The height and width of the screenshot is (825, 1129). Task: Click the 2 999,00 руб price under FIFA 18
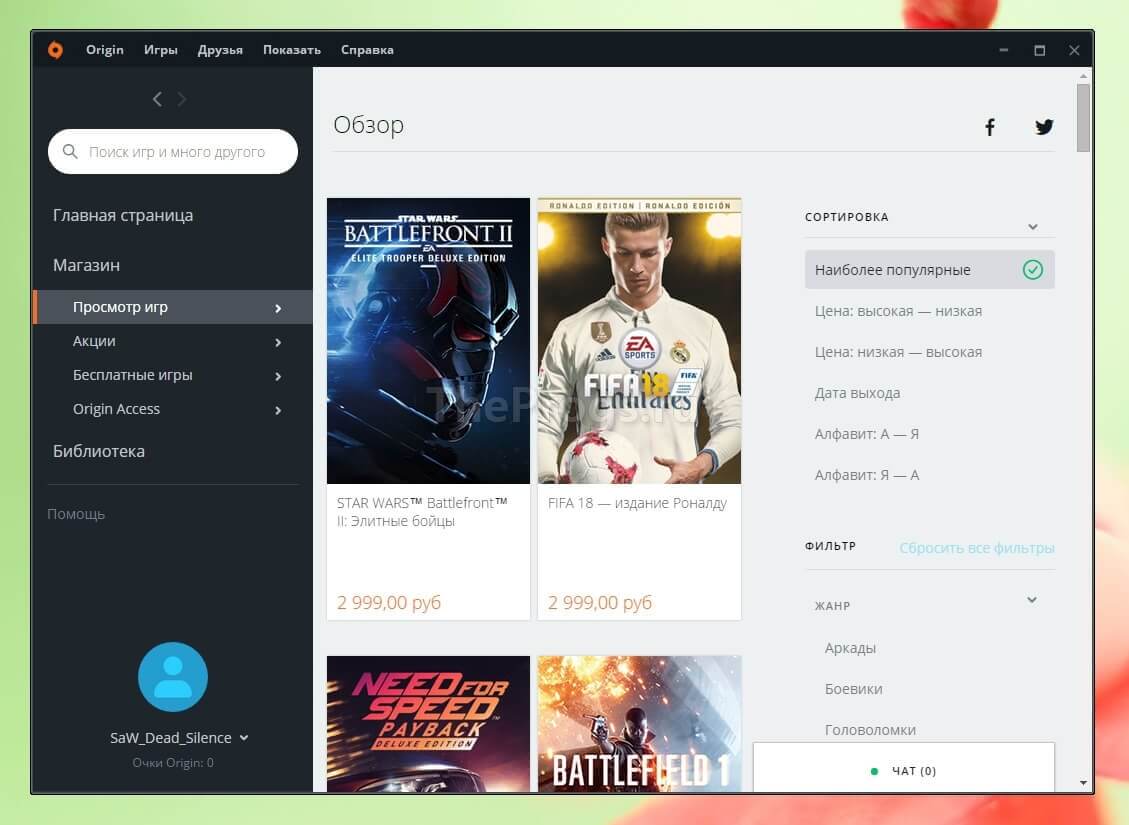tap(600, 603)
